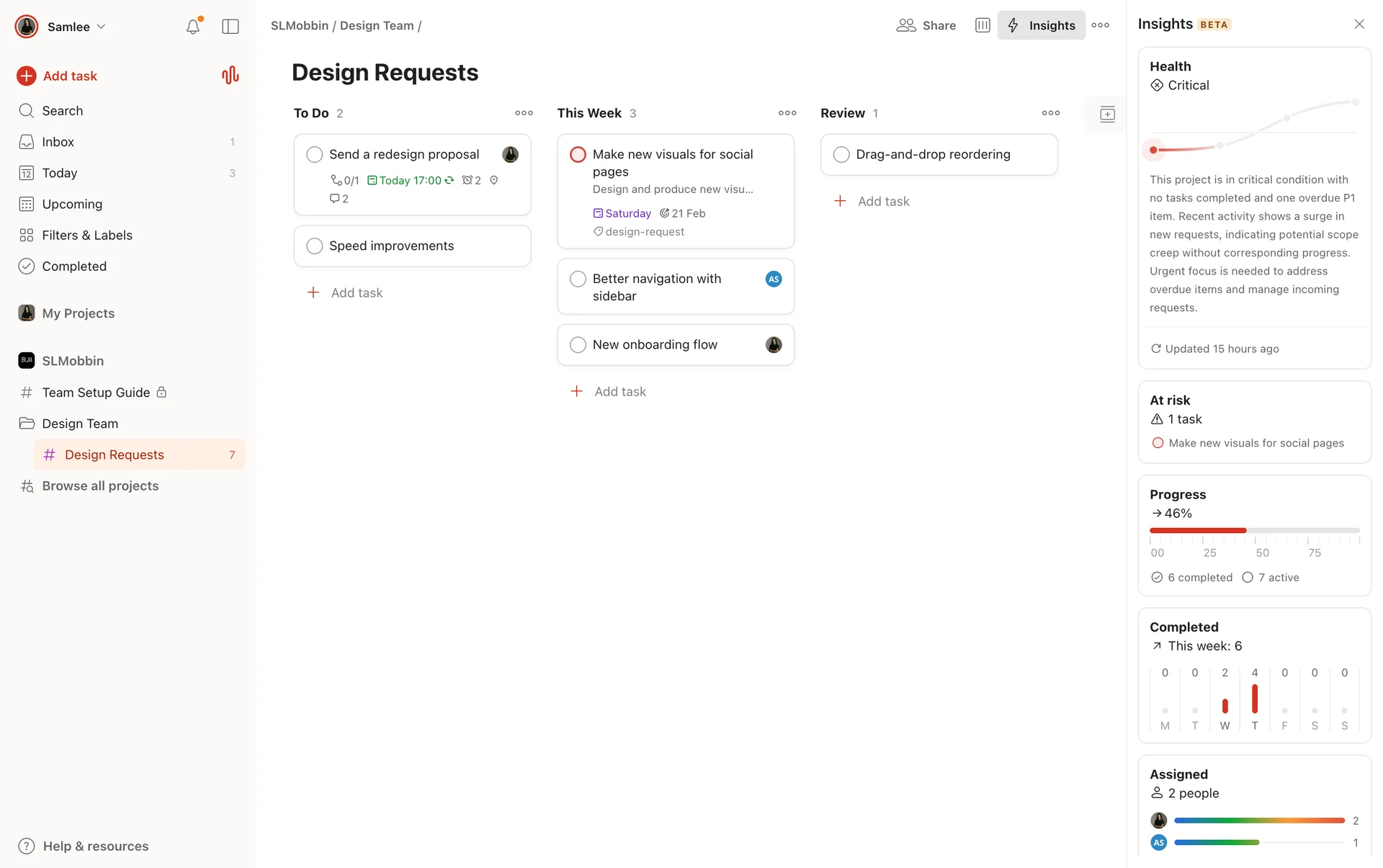
Task: Open the board view options icon
Action: (x=983, y=25)
